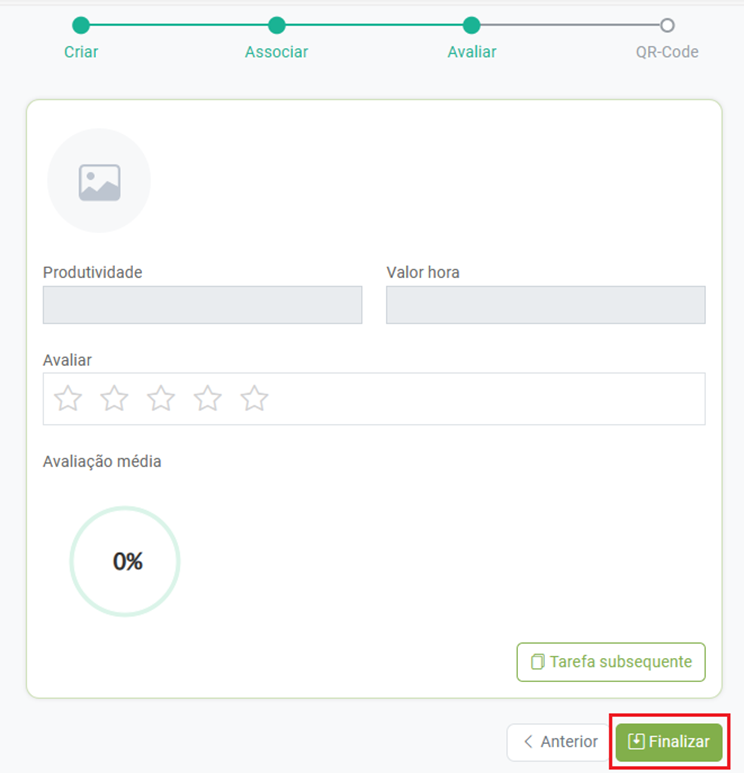Image resolution: width=744 pixels, height=773 pixels.
Task: Click the 0% average rating circle
Action: tap(125, 561)
